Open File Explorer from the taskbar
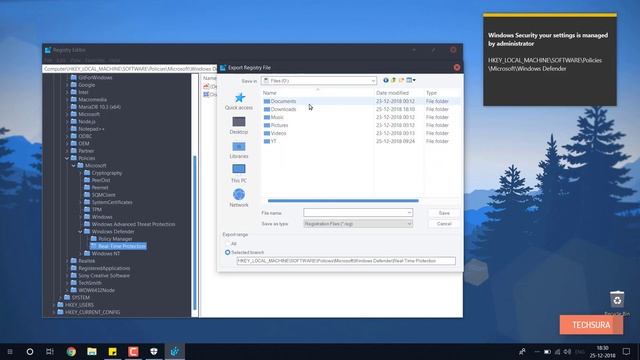 [92, 351]
